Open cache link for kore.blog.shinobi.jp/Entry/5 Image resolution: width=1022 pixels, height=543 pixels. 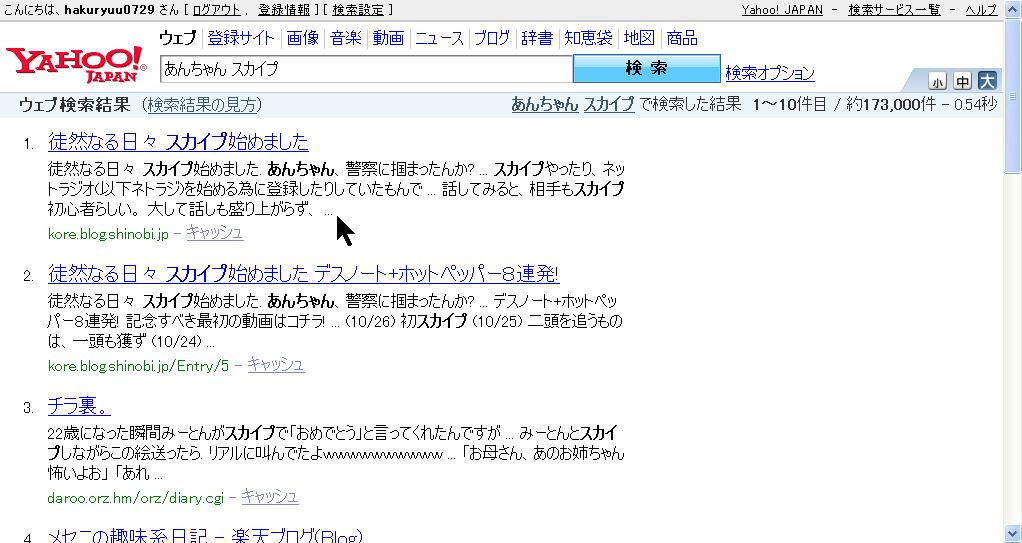pyautogui.click(x=276, y=364)
